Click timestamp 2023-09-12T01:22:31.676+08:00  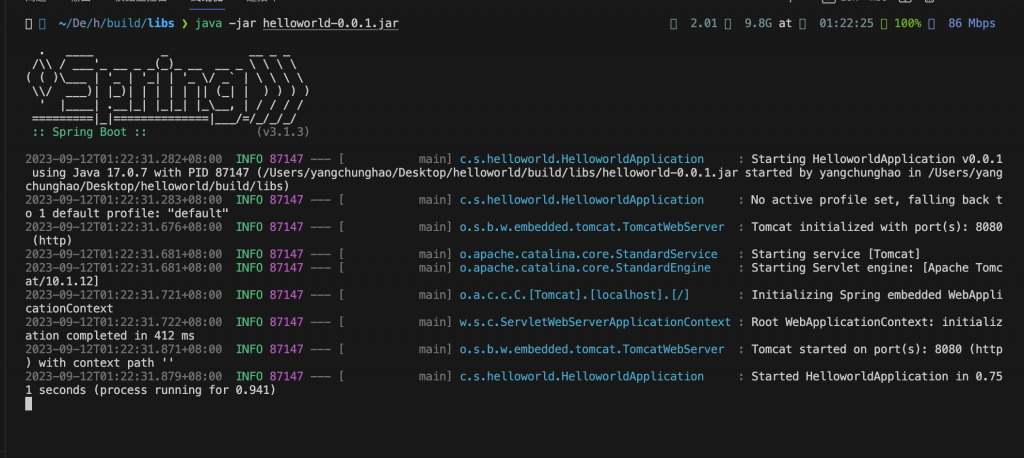tap(123, 227)
